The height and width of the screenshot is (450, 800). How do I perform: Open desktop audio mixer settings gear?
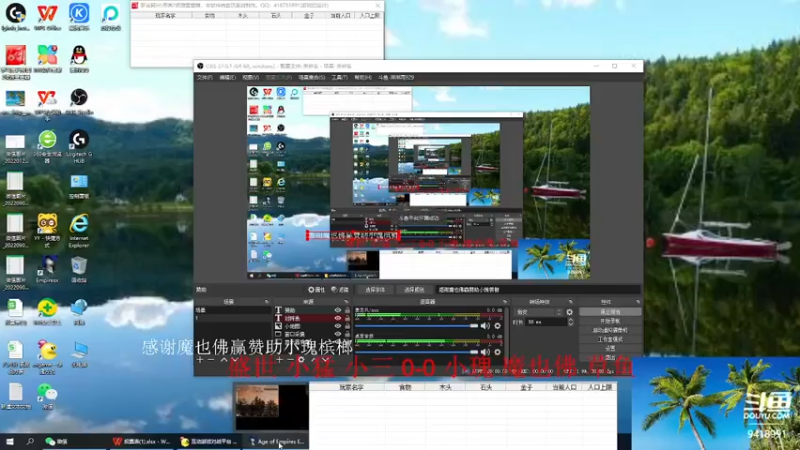pos(497,352)
